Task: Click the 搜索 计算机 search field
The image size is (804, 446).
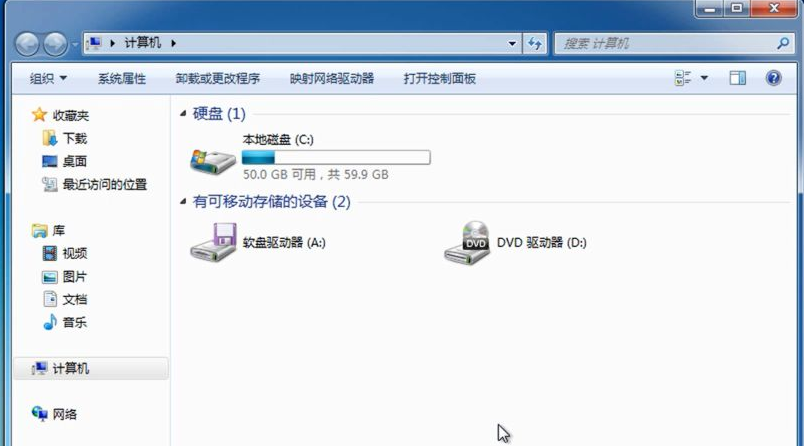Action: point(667,44)
